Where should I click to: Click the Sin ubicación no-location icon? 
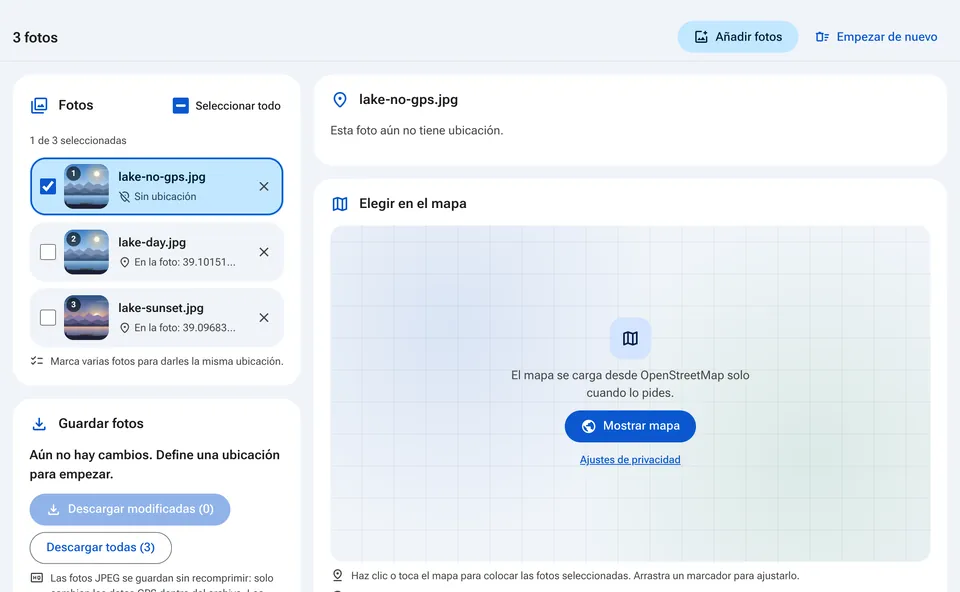(x=124, y=197)
